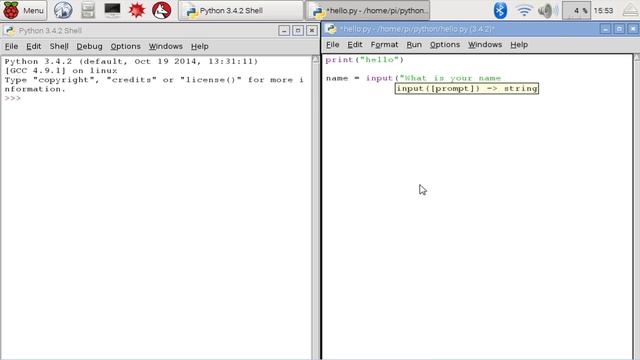Open the Wolfram red wolf icon
This screenshot has width=640, height=360.
162,10
